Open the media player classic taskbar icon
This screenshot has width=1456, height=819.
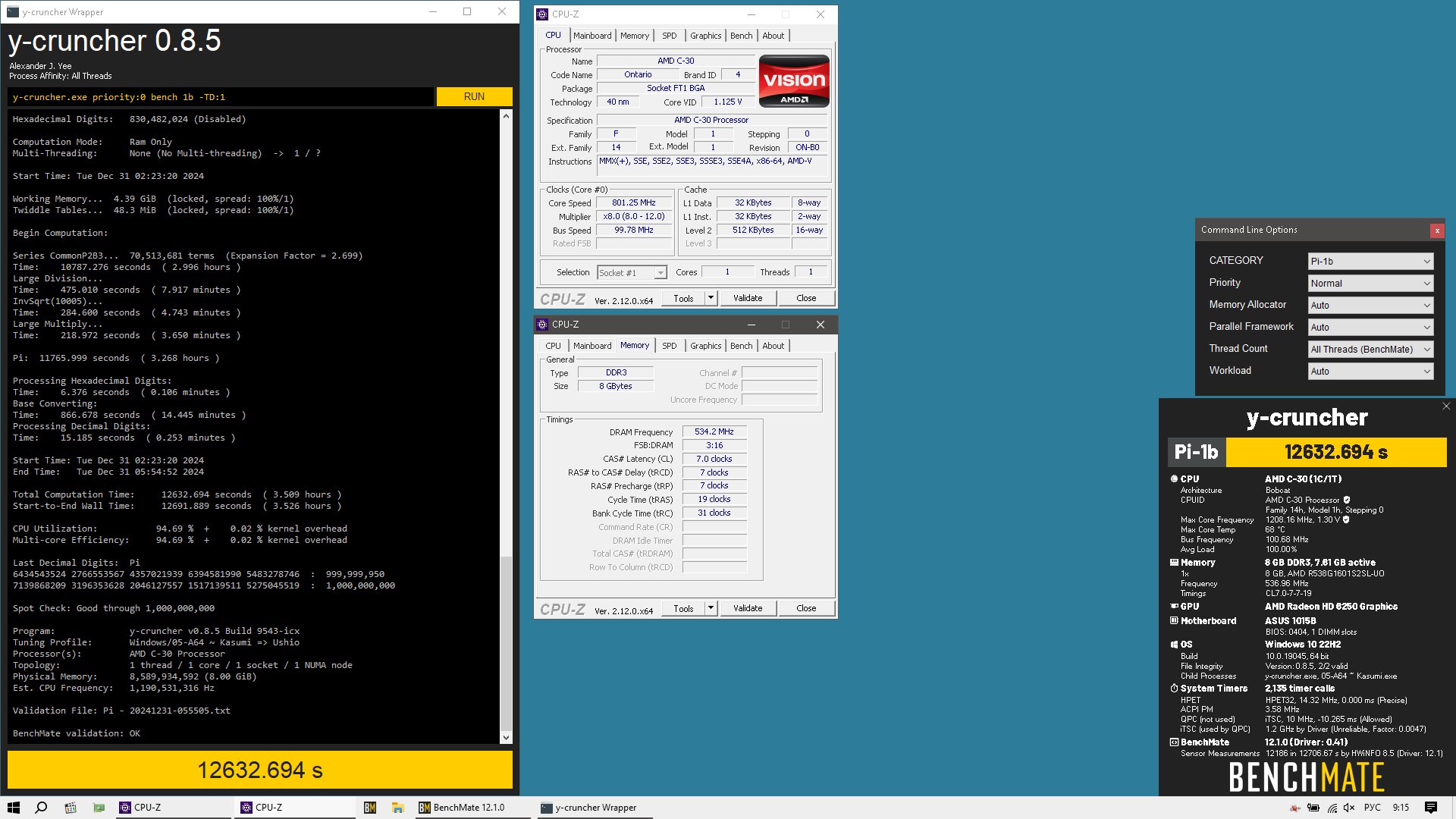click(x=71, y=808)
